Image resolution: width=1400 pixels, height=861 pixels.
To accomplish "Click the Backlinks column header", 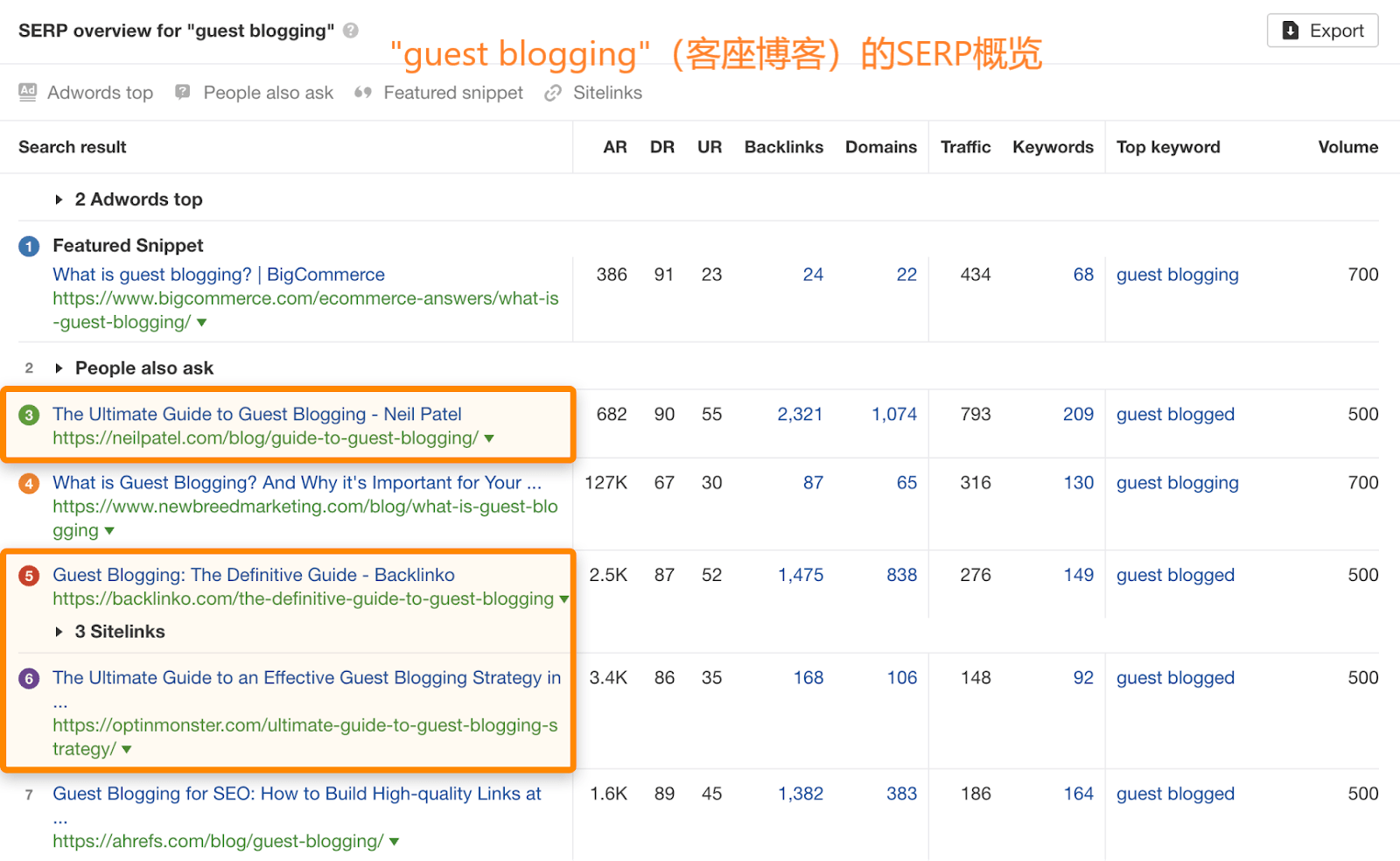I will [x=784, y=147].
